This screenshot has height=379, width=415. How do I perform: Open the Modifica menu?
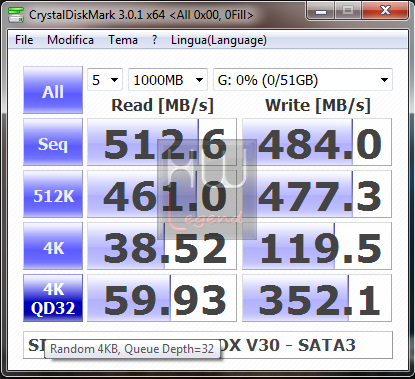(70, 40)
